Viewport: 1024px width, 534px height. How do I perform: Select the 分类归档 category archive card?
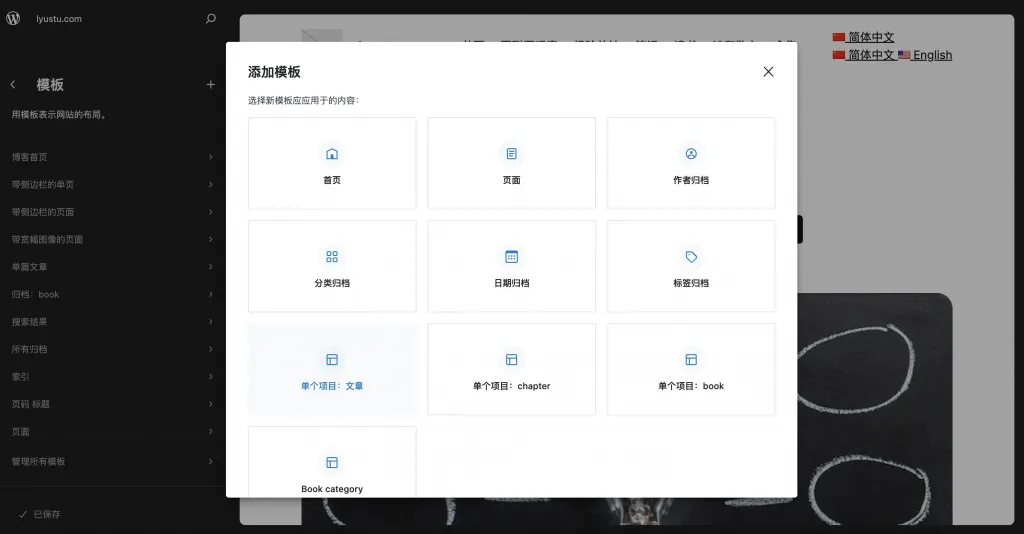[x=332, y=267]
